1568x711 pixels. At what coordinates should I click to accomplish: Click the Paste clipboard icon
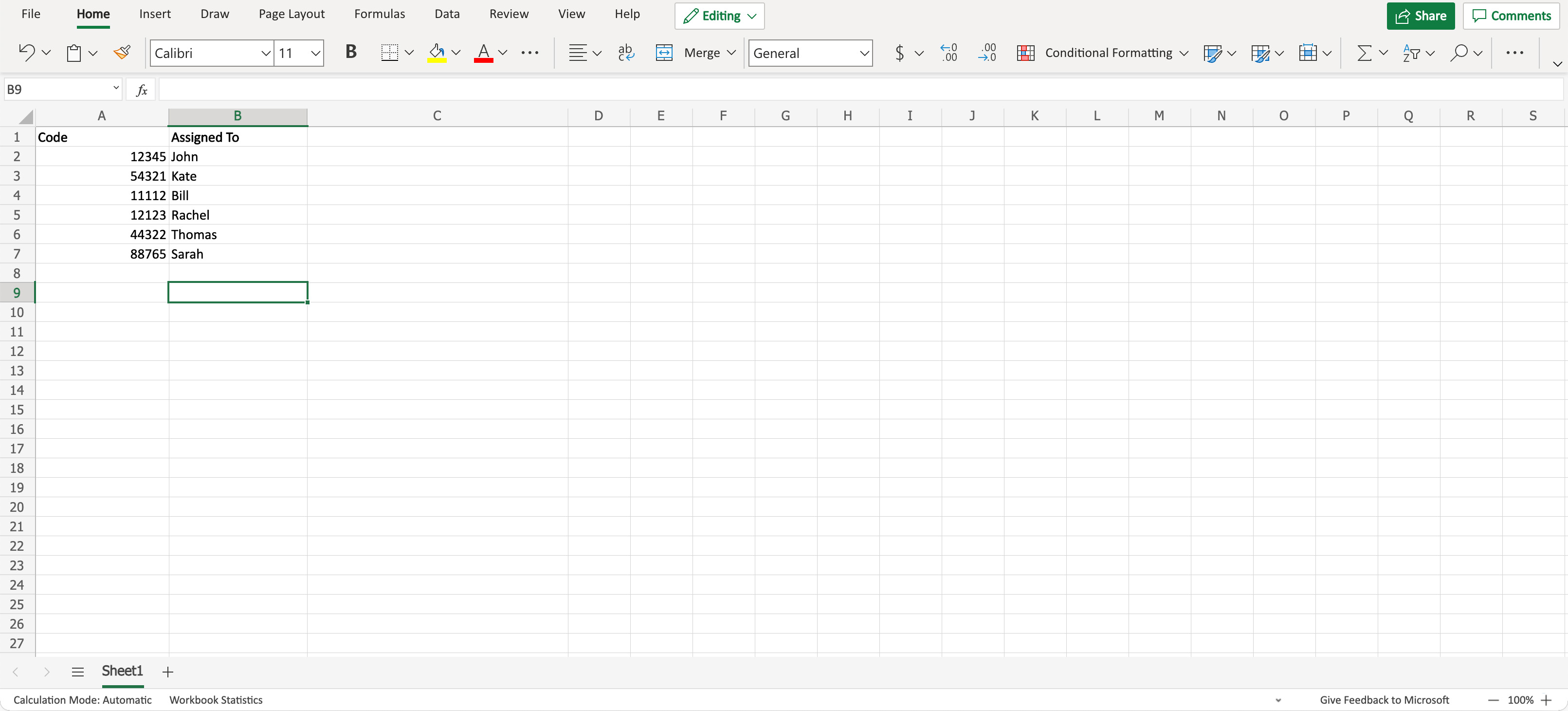(x=73, y=53)
